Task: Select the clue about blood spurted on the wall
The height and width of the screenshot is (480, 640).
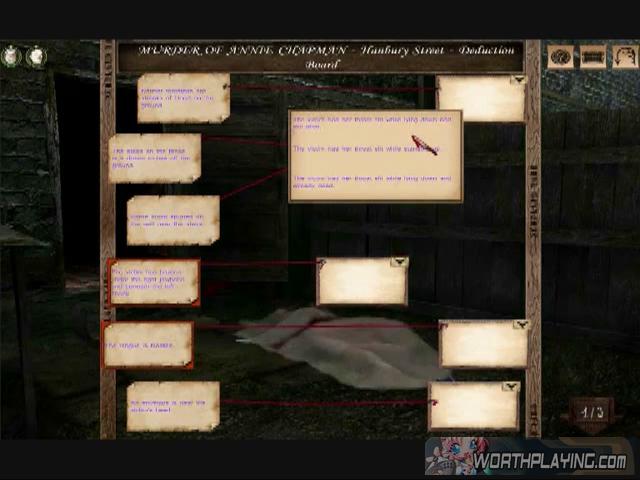Action: (172, 220)
